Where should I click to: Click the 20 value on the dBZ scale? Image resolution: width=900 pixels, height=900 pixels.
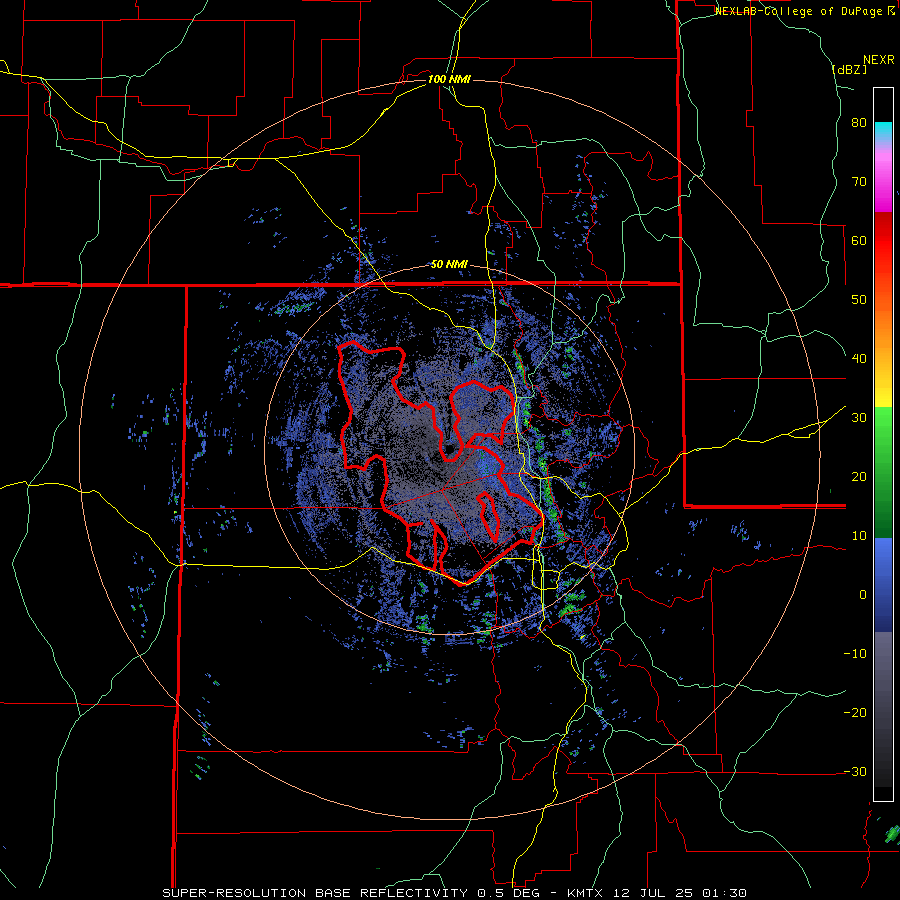pyautogui.click(x=859, y=477)
